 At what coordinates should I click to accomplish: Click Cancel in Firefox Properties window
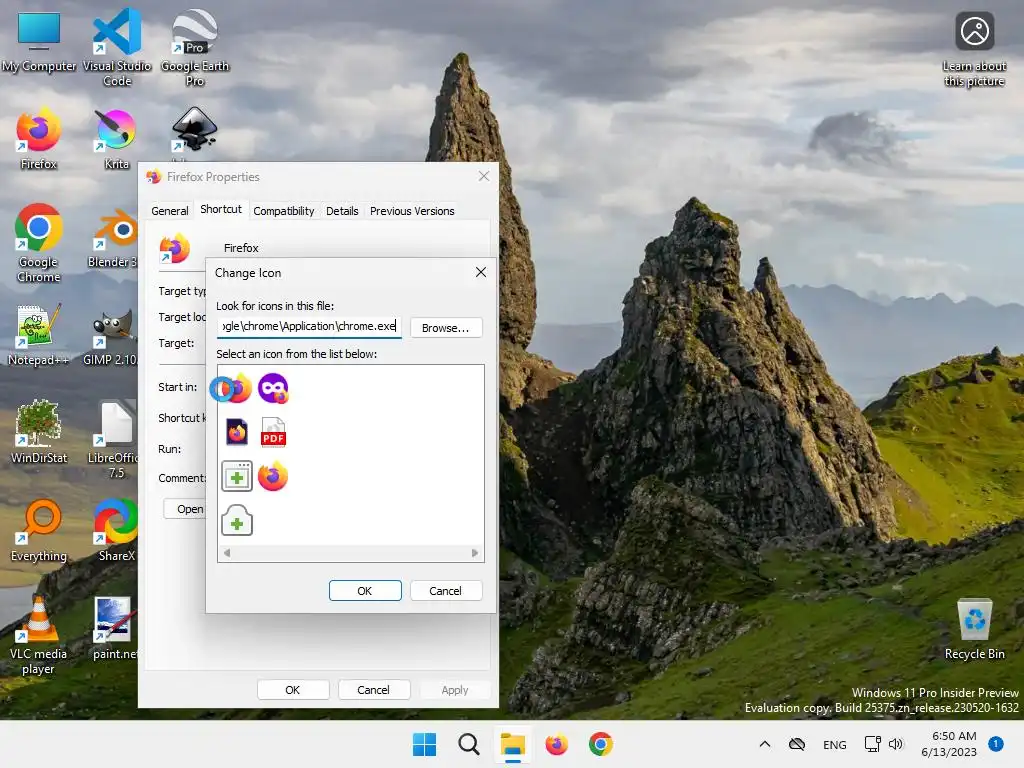pyautogui.click(x=373, y=690)
